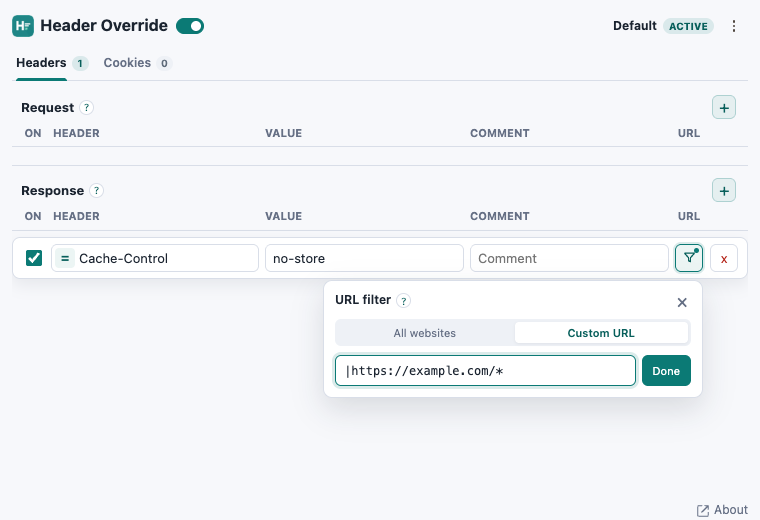Click the URL filter funnel icon
Viewport: 760px width, 520px height.
click(689, 258)
